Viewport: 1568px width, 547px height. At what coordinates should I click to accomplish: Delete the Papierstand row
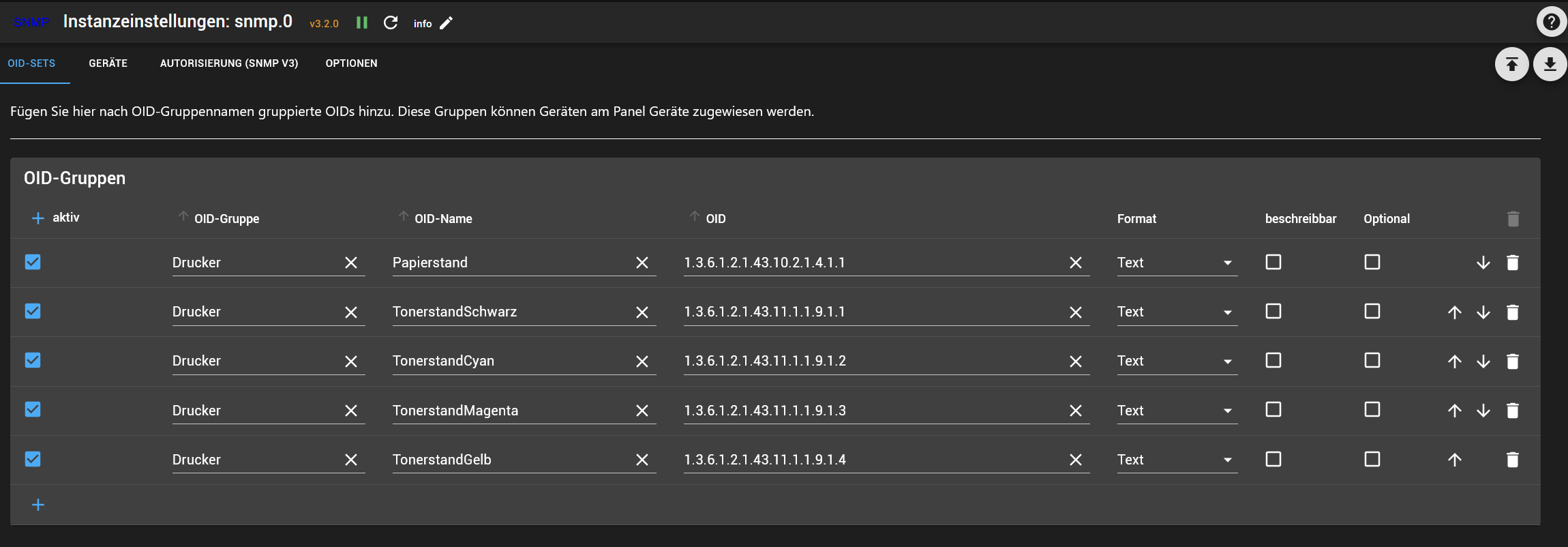(x=1512, y=263)
